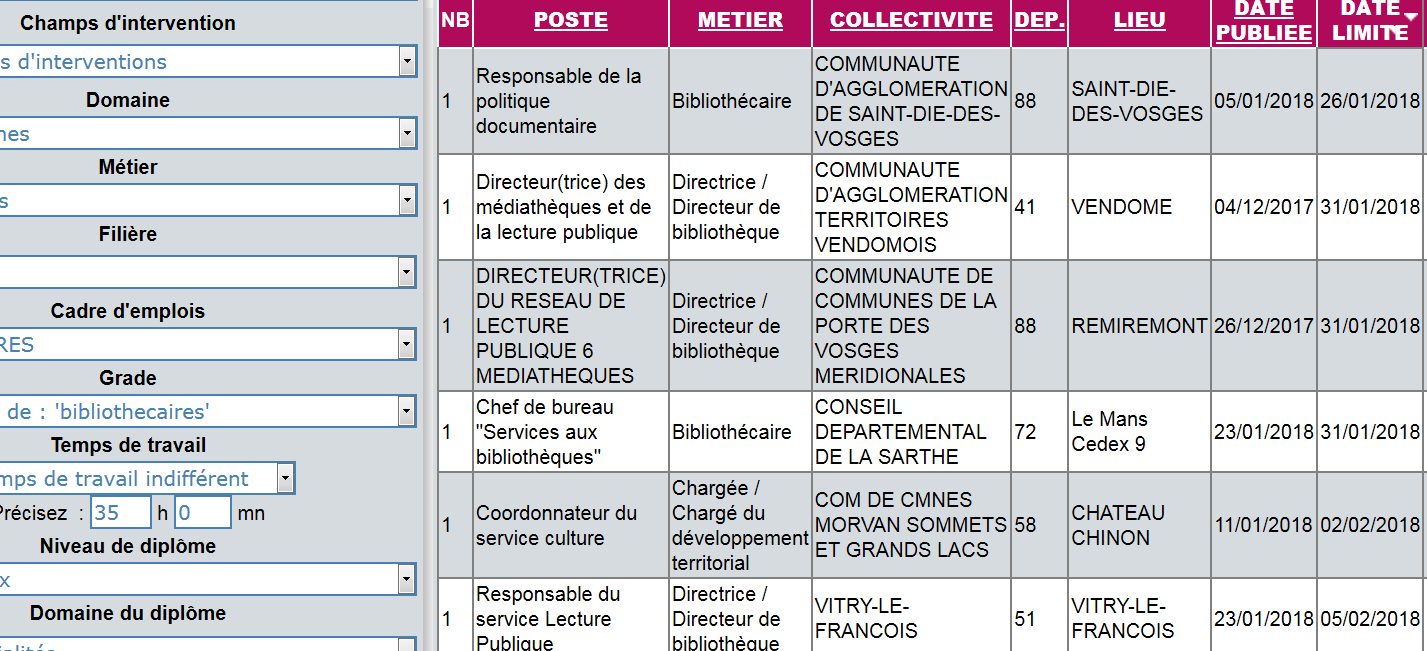
Task: Select the Chef de bureau Sarthe job row
Action: point(931,432)
